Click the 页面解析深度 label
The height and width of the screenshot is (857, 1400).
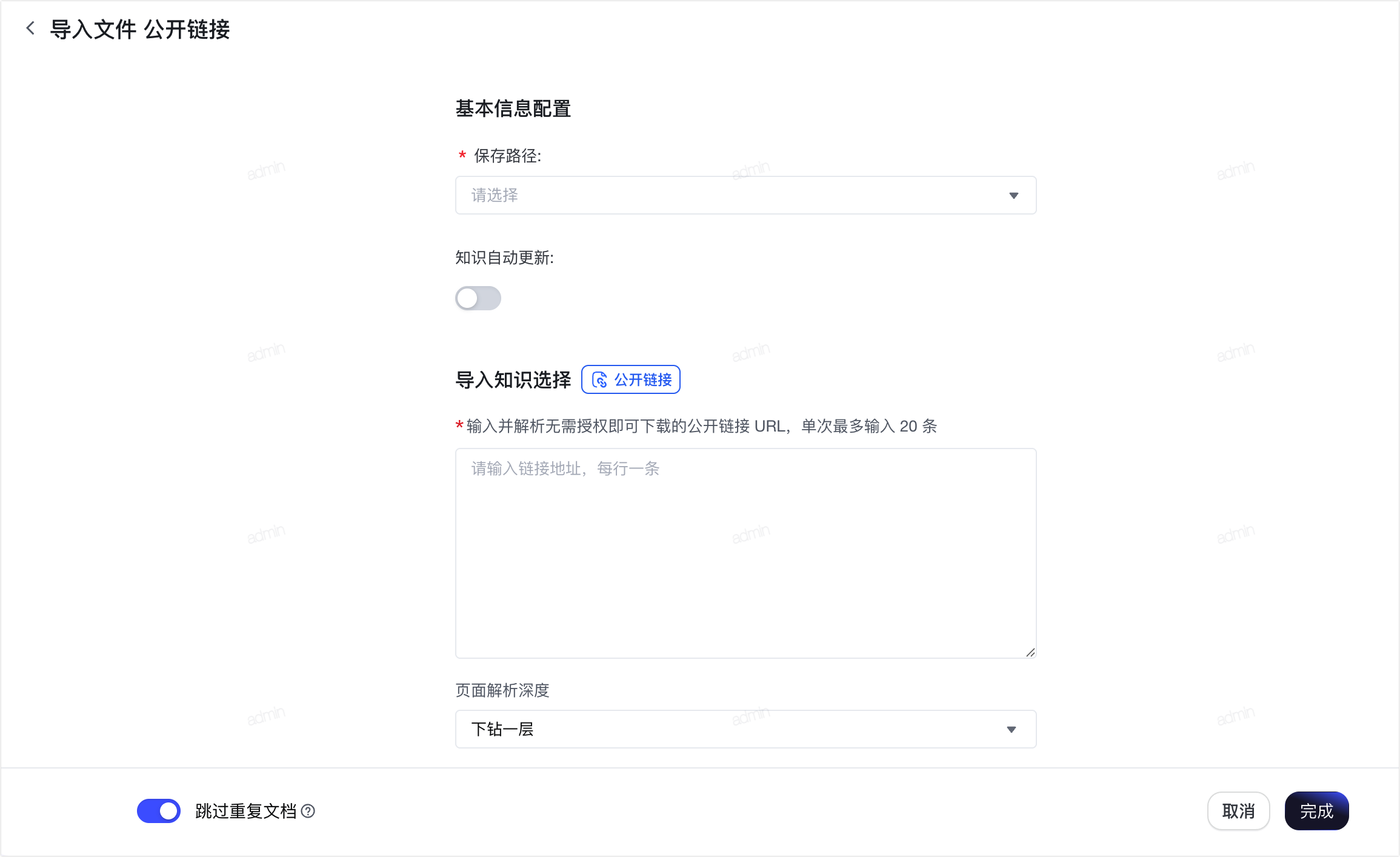(502, 690)
